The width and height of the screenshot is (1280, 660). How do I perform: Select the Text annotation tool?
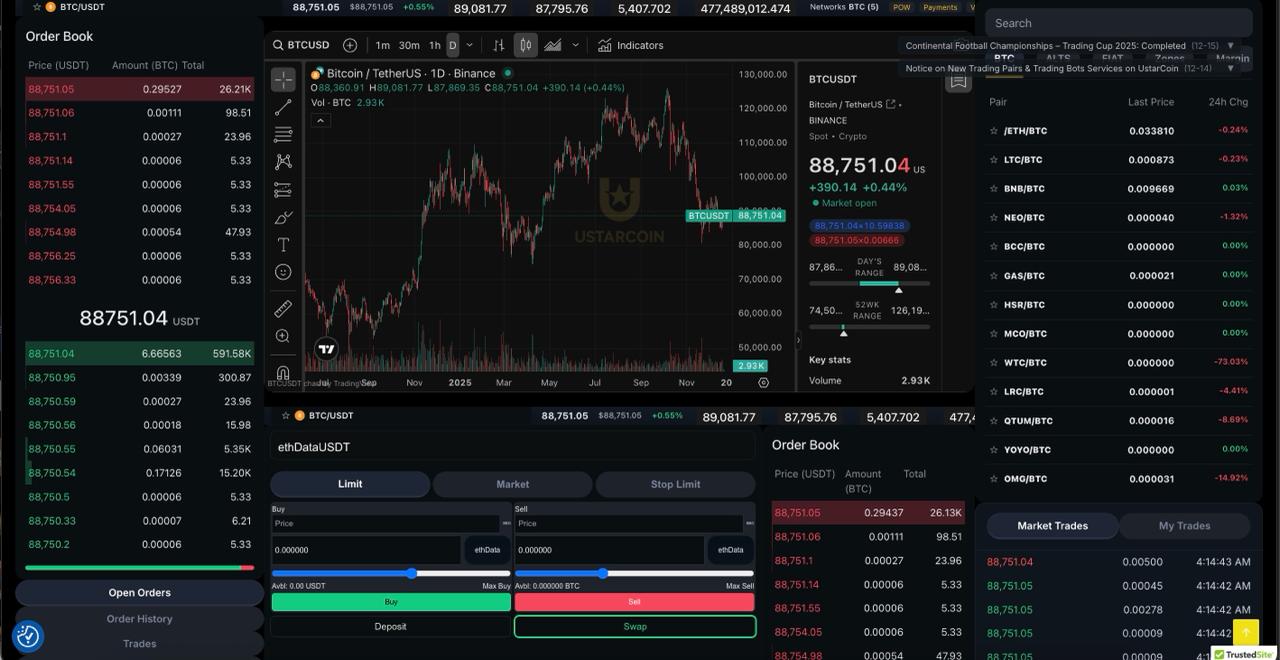pos(283,245)
